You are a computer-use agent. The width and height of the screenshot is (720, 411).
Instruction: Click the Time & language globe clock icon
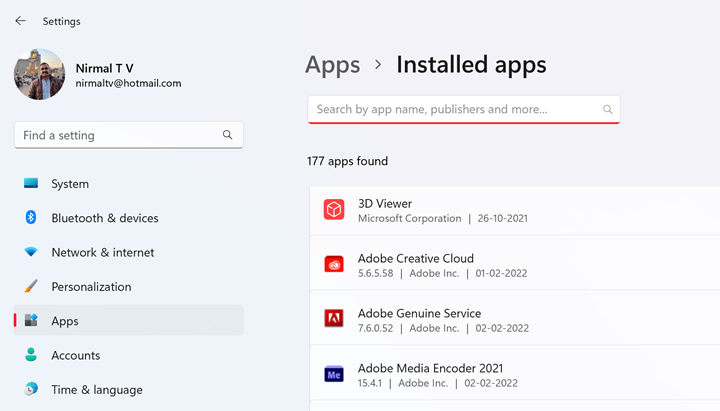(31, 389)
